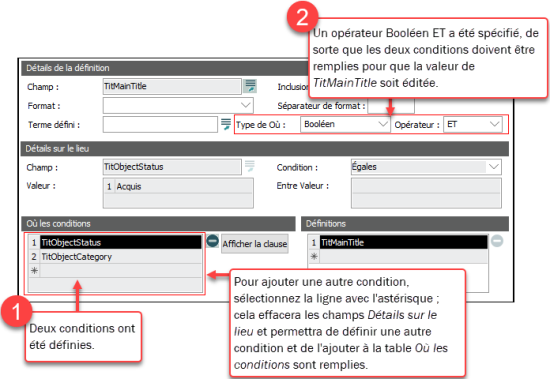Click the TitObjectStatus Champ field
550x379 pixels.
172,167
